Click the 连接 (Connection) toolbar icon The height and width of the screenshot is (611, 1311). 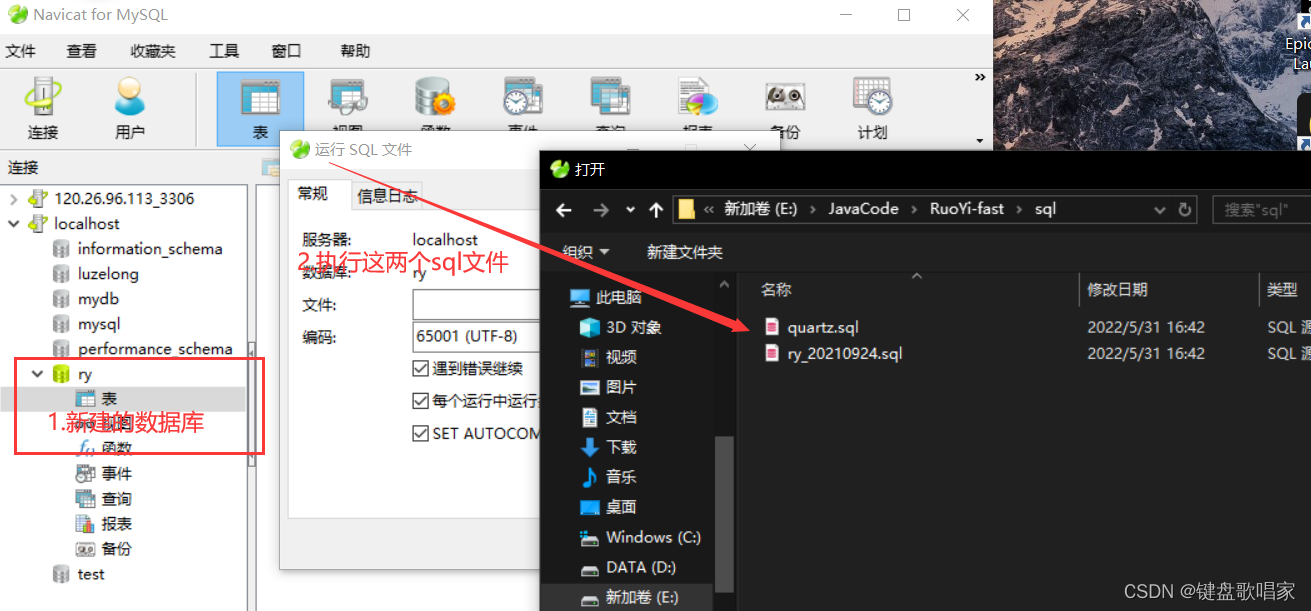point(43,108)
